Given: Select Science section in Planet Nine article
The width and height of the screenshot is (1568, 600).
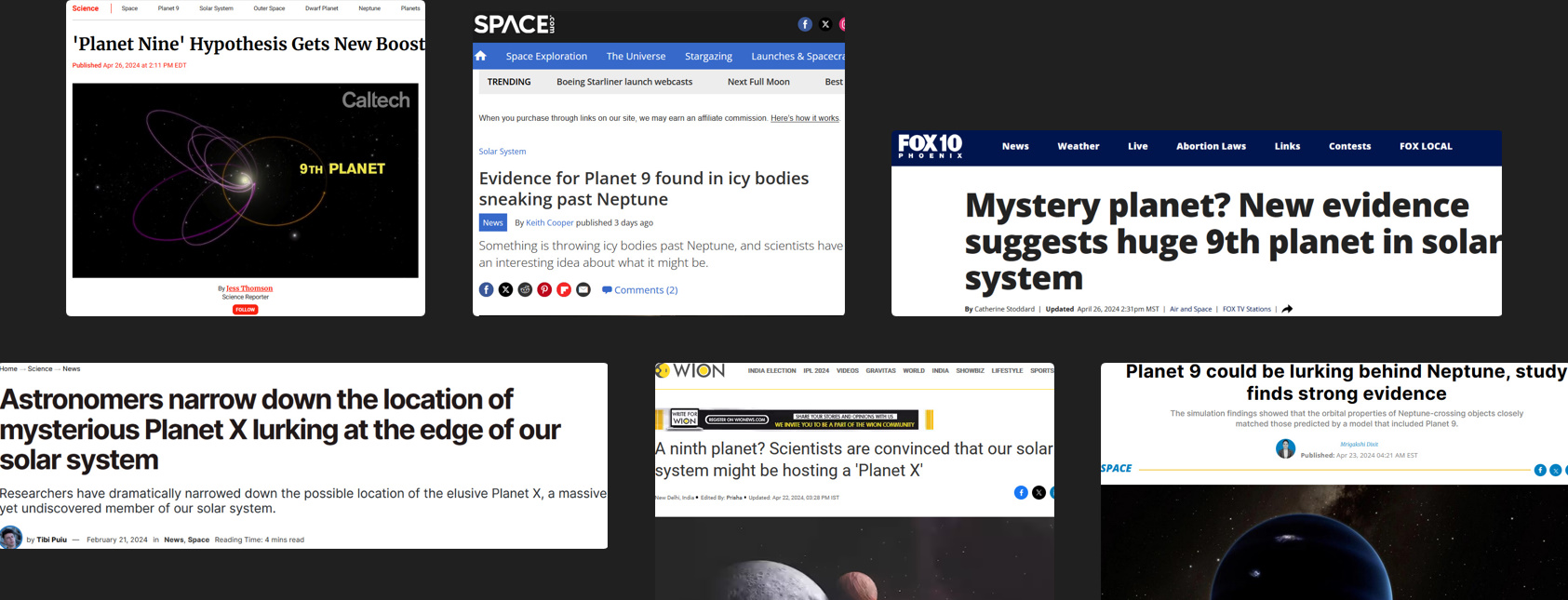Looking at the screenshot, I should 86,8.
